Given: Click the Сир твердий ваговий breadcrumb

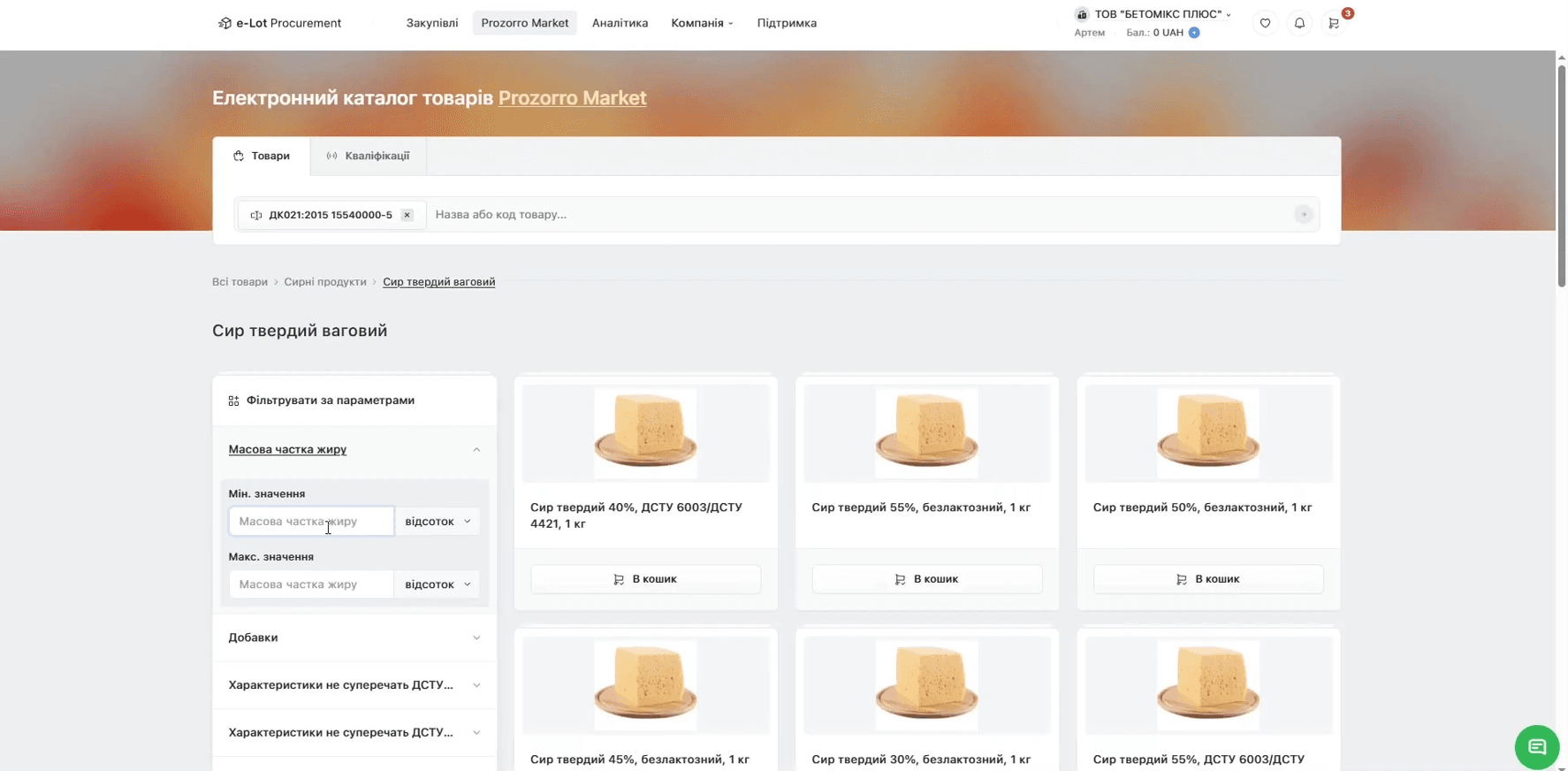Looking at the screenshot, I should click(439, 282).
